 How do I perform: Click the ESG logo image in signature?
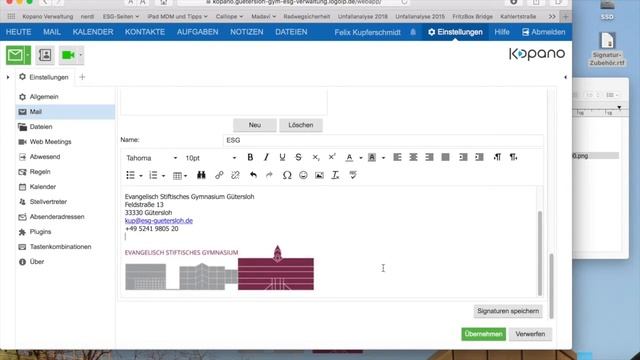click(220, 267)
